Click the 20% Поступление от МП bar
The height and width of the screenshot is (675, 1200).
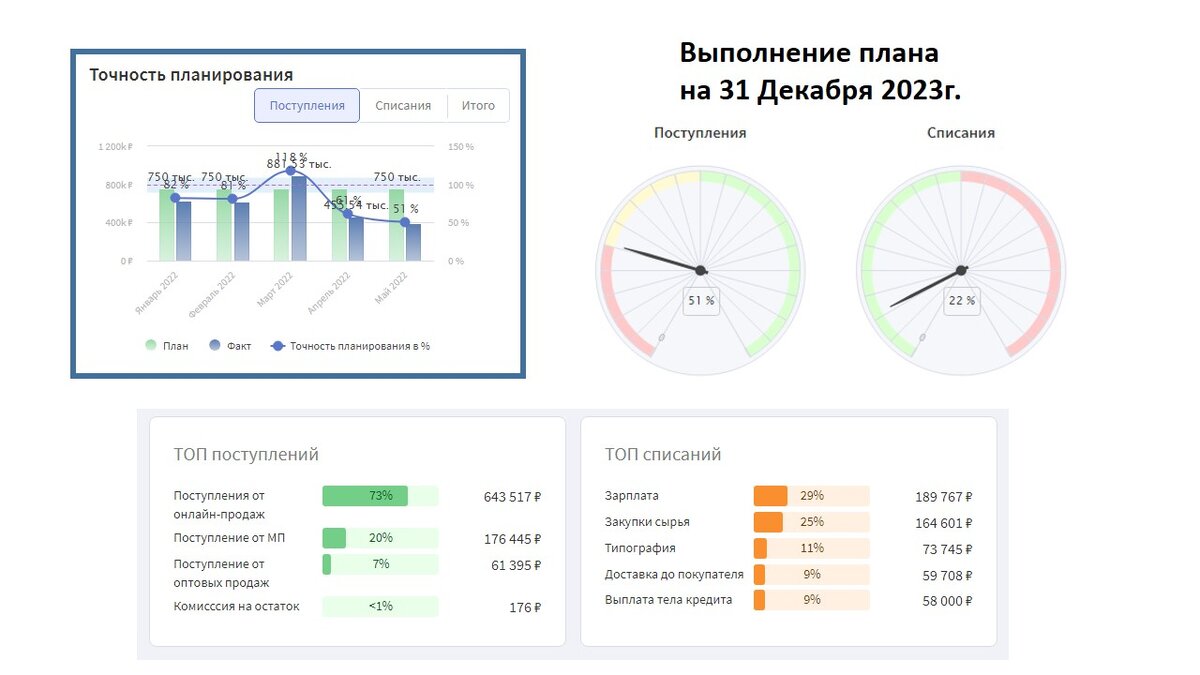380,538
